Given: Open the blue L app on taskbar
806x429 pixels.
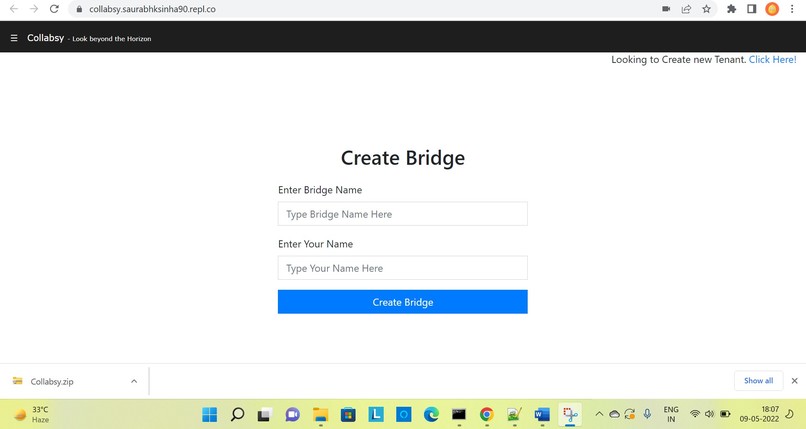Looking at the screenshot, I should pos(376,414).
